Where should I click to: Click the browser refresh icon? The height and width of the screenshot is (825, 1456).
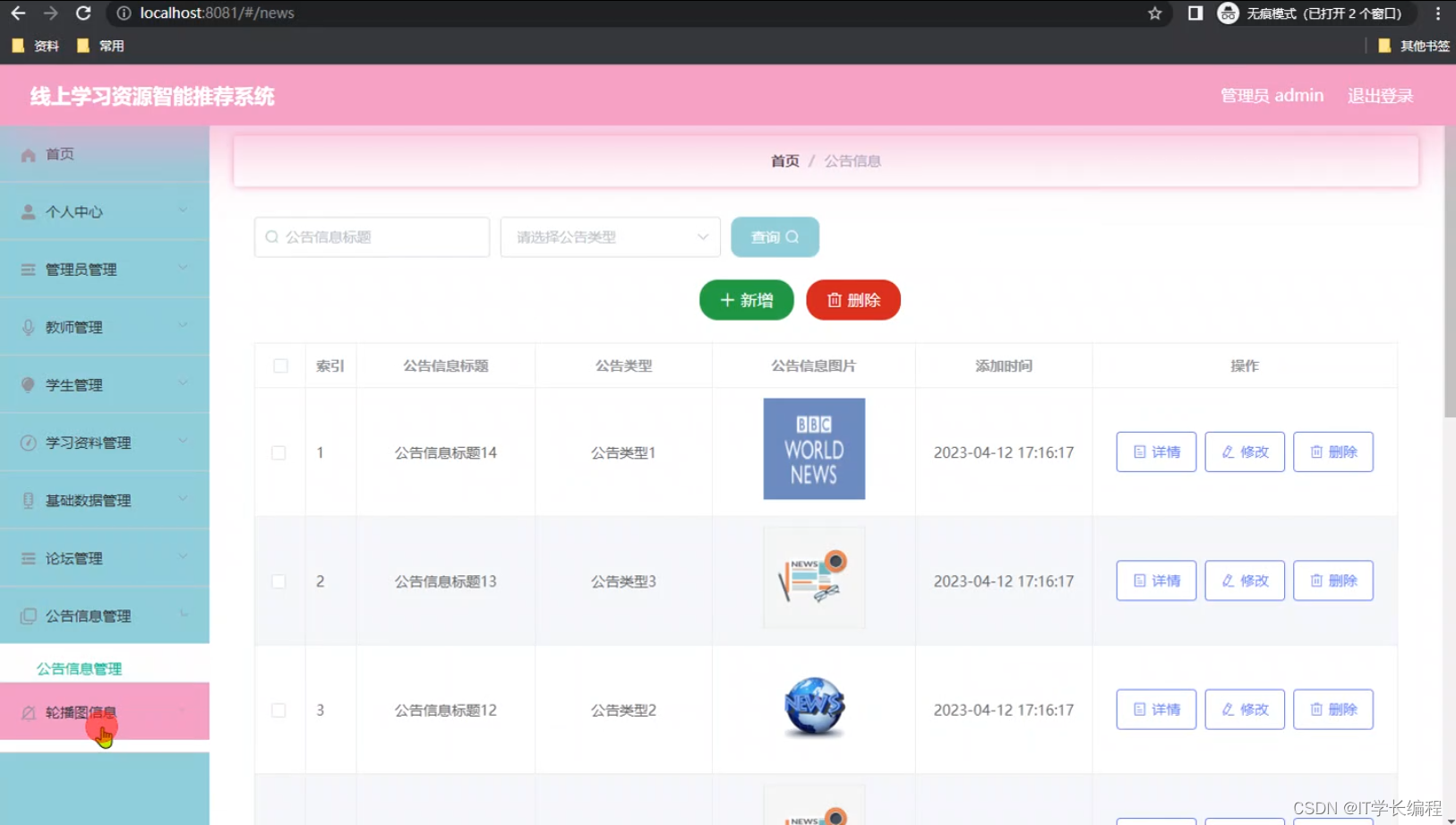pos(83,13)
